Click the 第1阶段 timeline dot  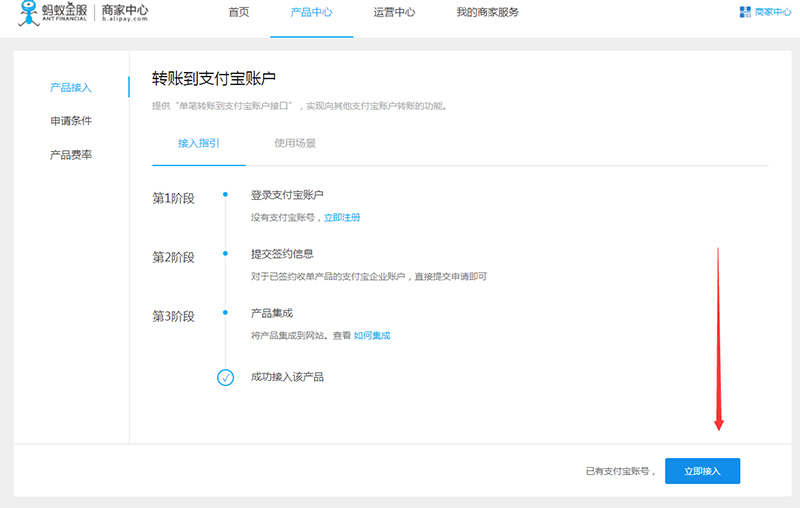coord(225,195)
